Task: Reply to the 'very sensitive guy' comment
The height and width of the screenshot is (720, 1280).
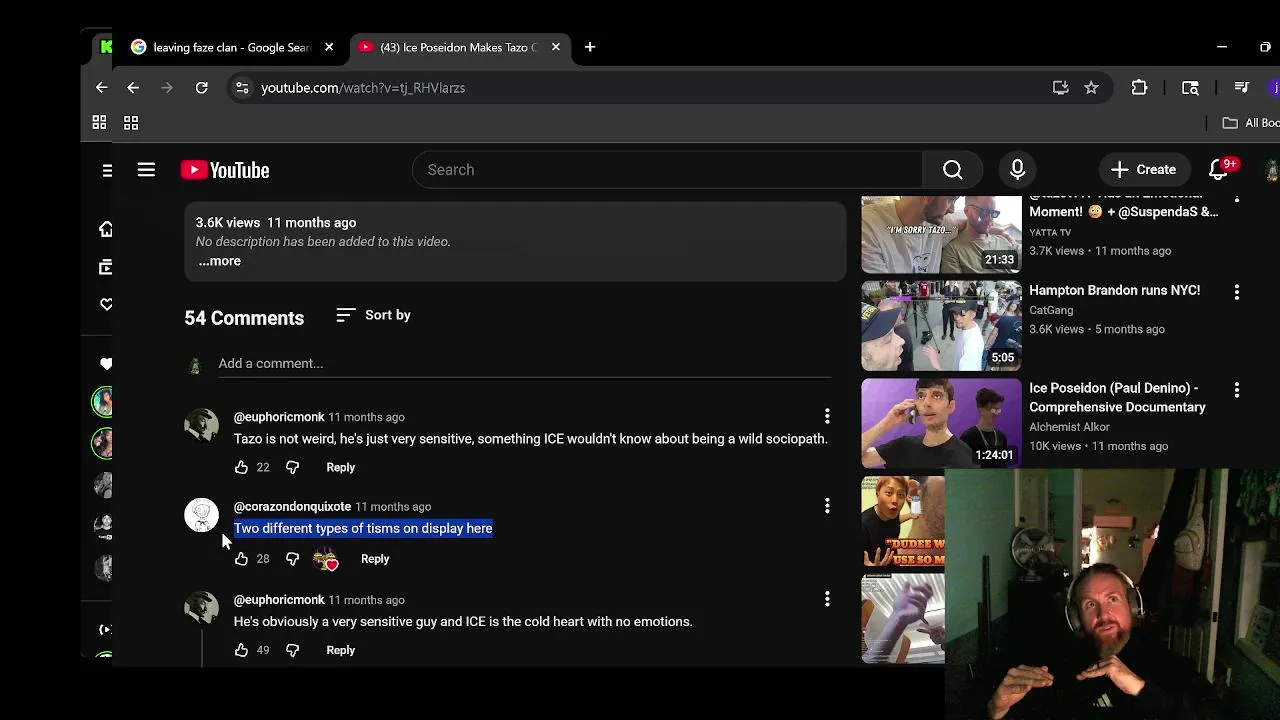Action: click(x=340, y=650)
